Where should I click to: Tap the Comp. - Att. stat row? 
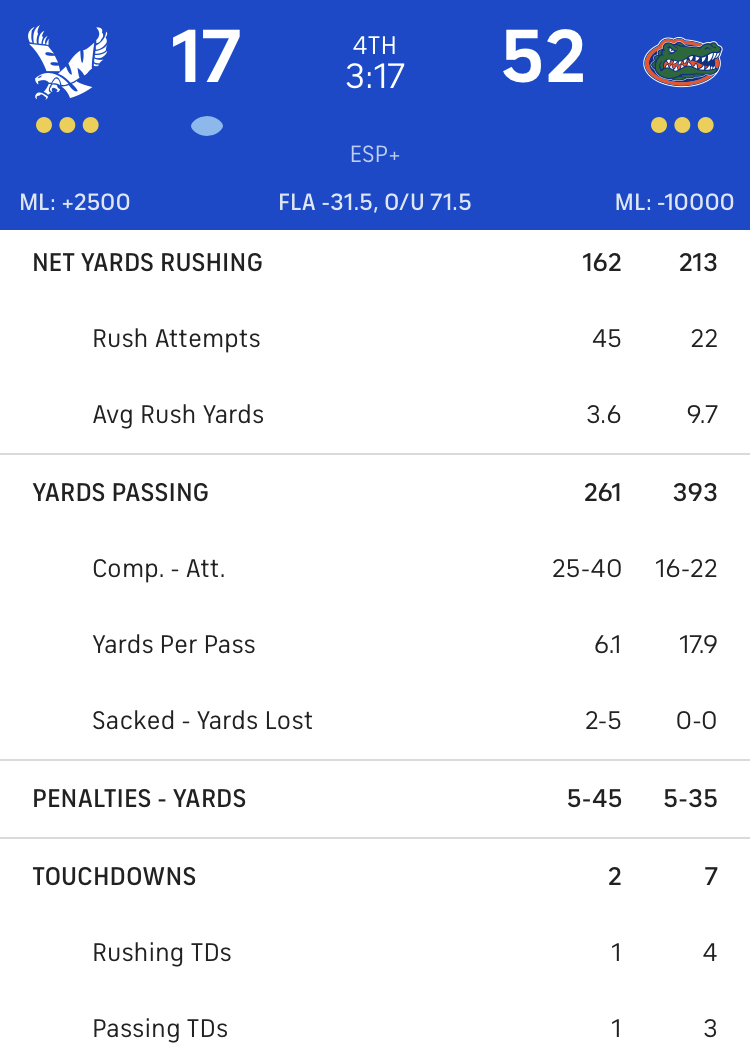click(x=375, y=569)
